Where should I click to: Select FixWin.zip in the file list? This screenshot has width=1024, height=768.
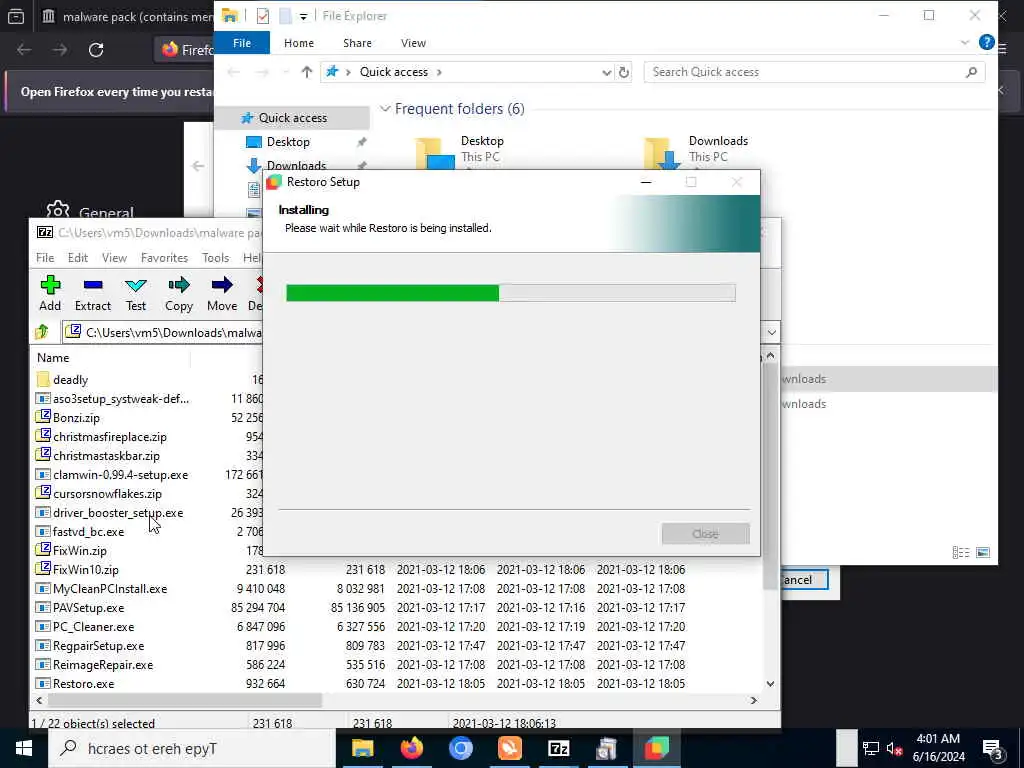(x=79, y=551)
